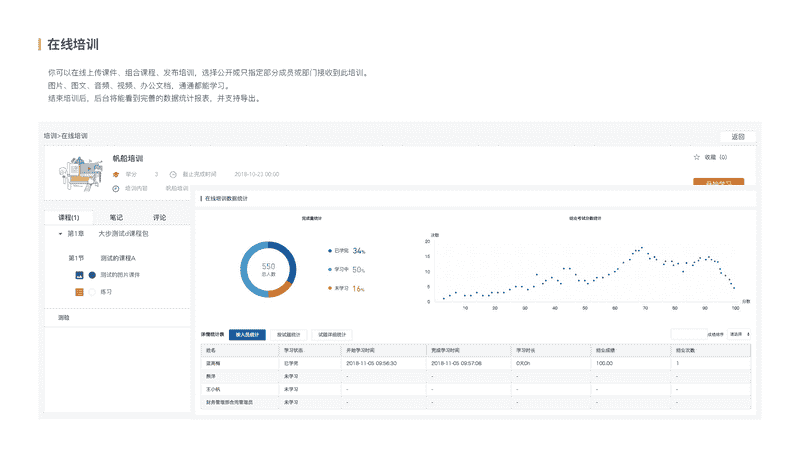Open the 测验 section
The image size is (800, 465).
coord(64,317)
